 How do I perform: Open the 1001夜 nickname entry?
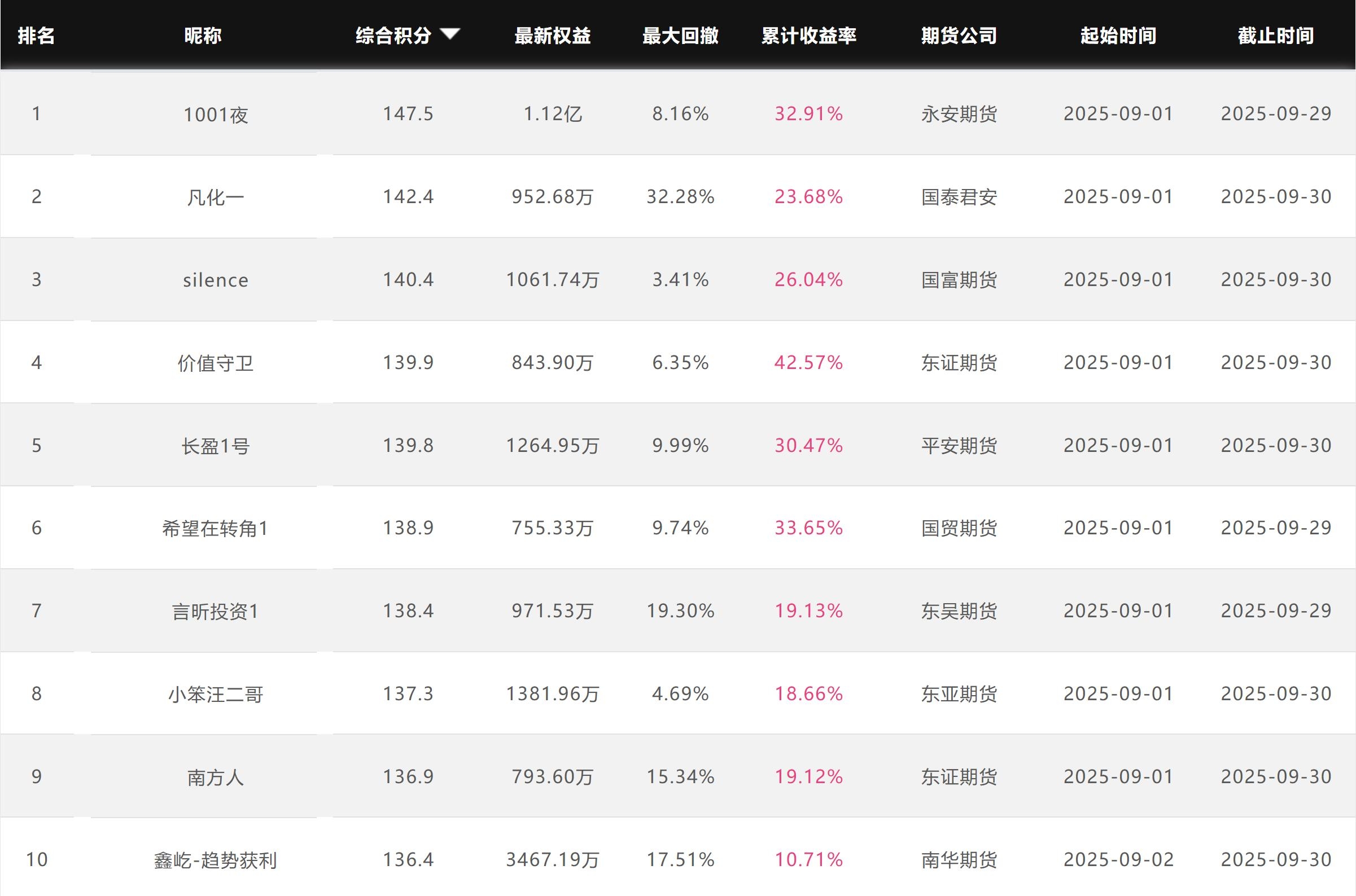[x=216, y=115]
